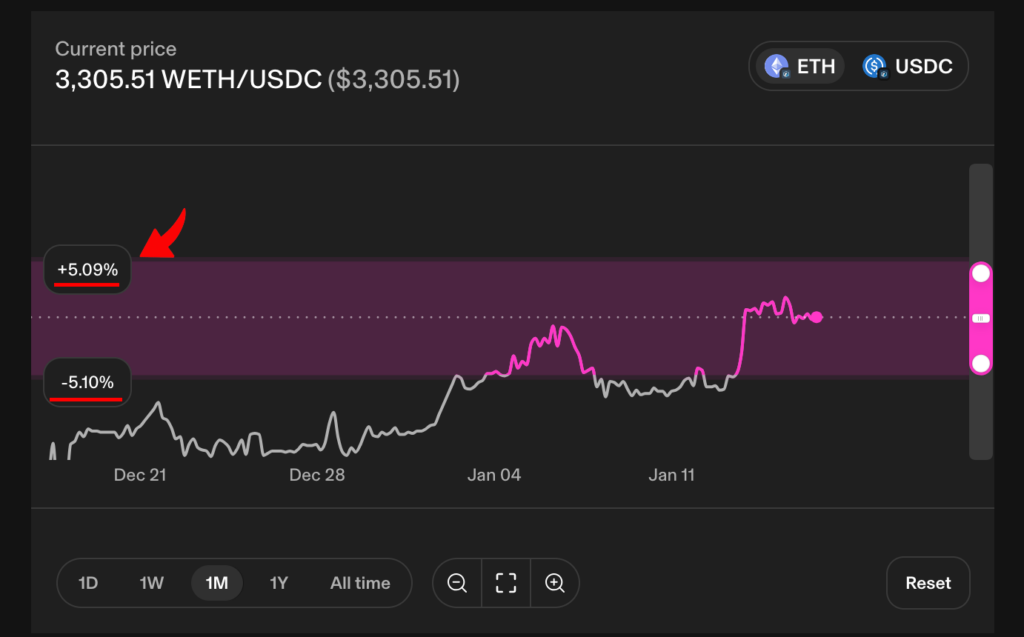Screen dimensions: 1024x637
Task: Click the +5.09% upper bound label
Action: [x=87, y=270]
